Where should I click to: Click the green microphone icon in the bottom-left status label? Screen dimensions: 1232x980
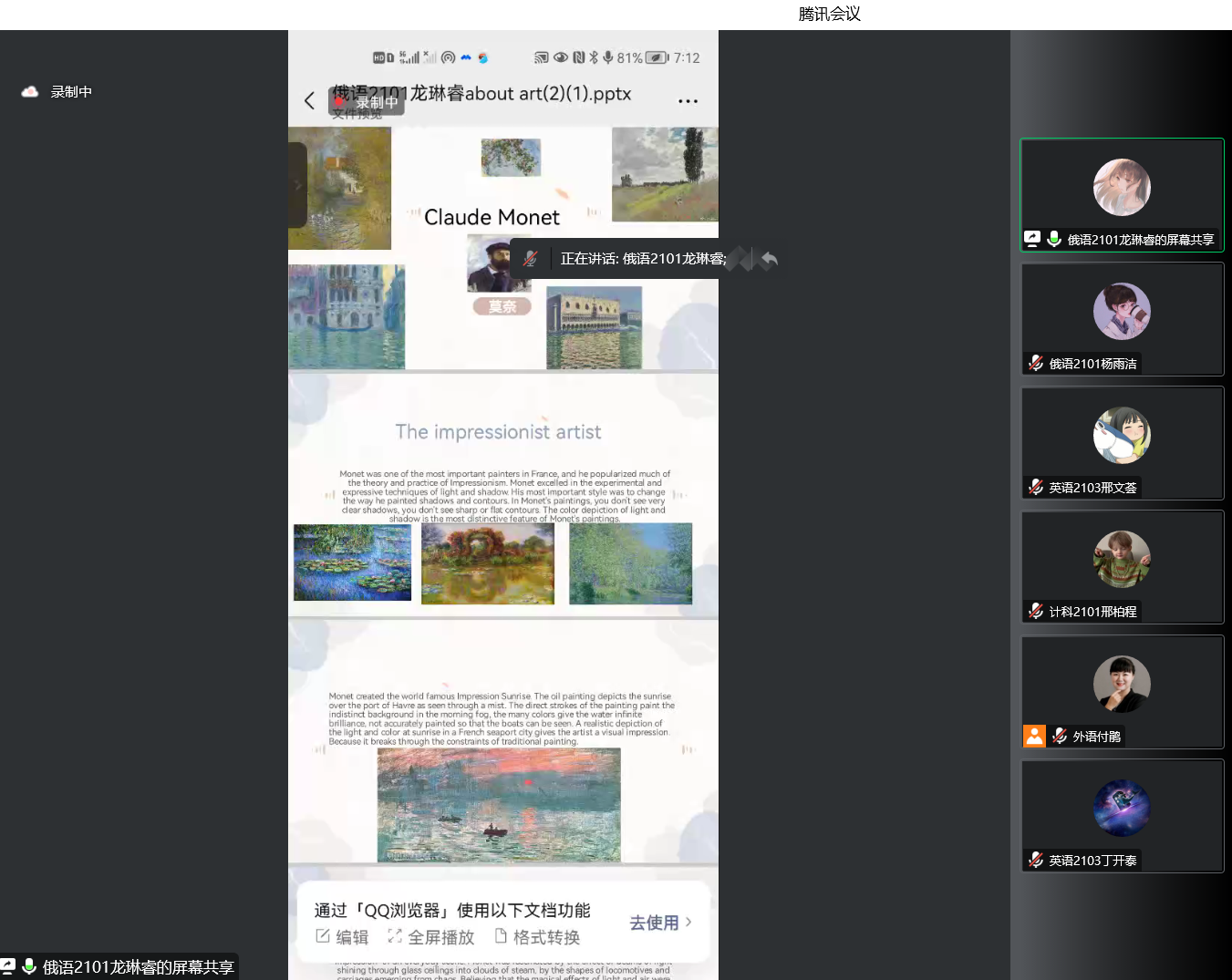click(x=29, y=966)
